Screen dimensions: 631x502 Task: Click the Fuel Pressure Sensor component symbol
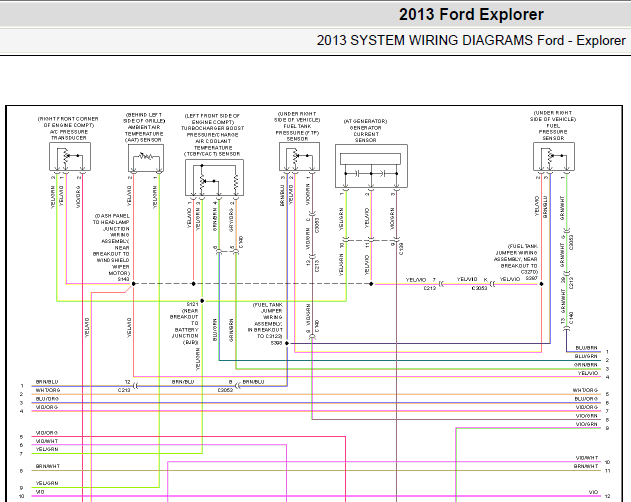[554, 157]
